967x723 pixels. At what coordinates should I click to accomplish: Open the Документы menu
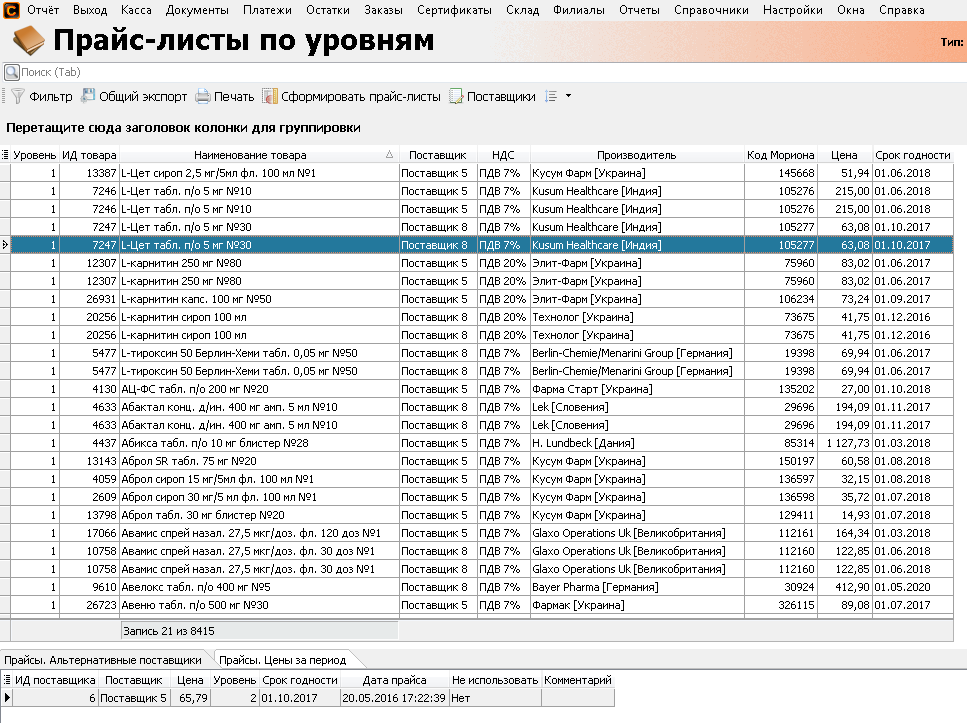(x=196, y=10)
